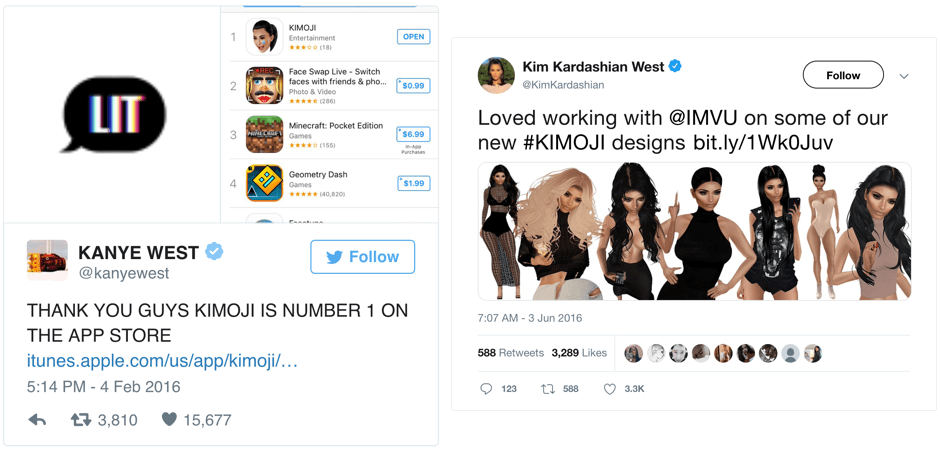
Task: Follow Kim Kardashian West
Action: click(x=842, y=75)
